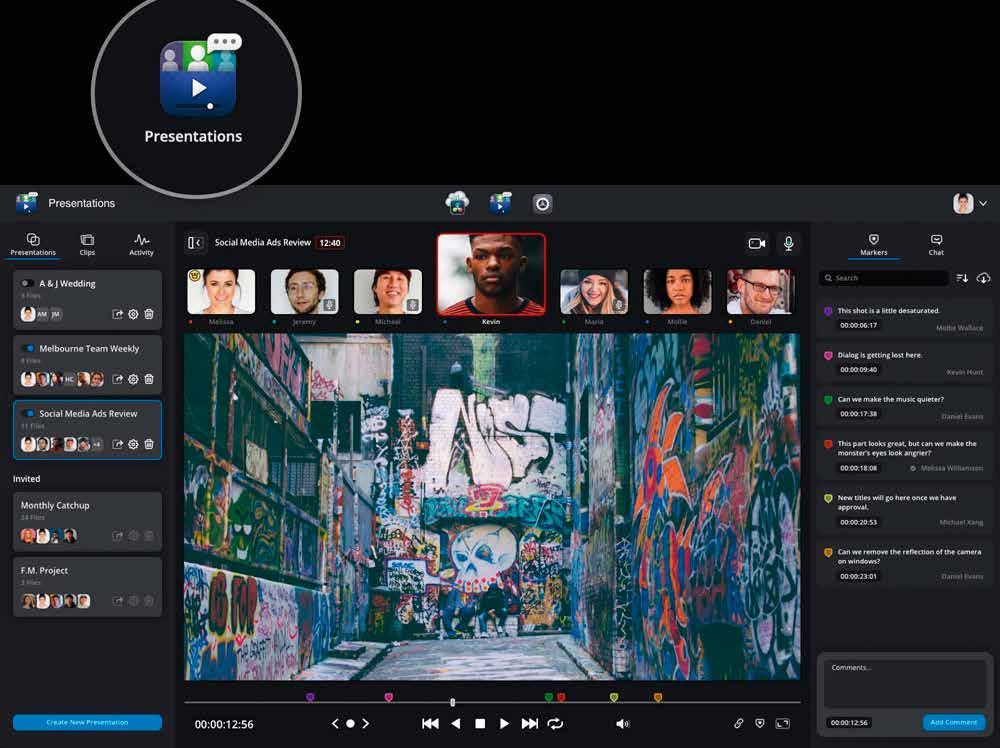
Task: Skip to the next clip
Action: click(x=529, y=723)
